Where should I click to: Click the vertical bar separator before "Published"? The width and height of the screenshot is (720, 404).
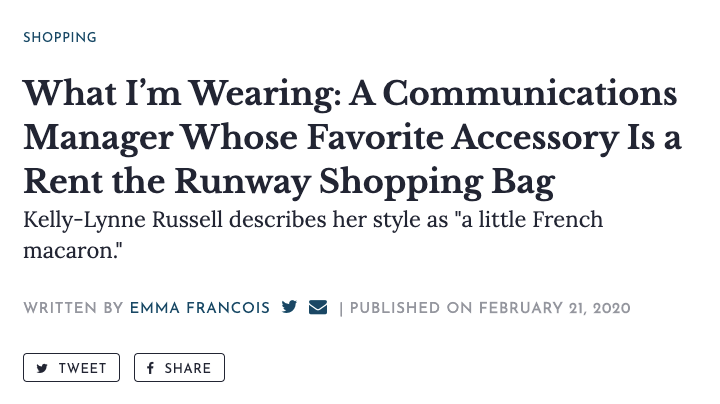click(x=341, y=308)
